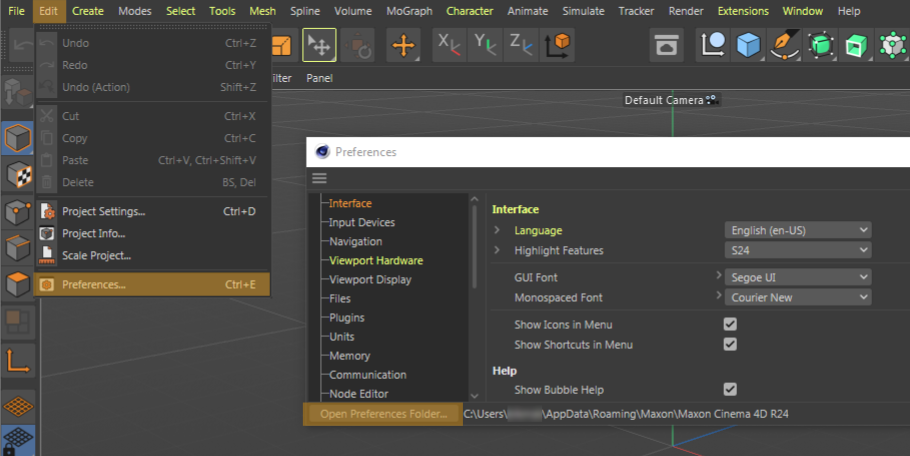Image resolution: width=910 pixels, height=456 pixels.
Task: Toggle X axis lock icon
Action: pos(449,45)
